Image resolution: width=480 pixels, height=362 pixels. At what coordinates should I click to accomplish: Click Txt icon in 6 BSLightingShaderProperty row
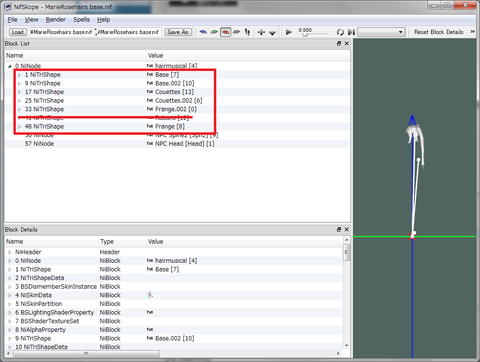click(150, 312)
